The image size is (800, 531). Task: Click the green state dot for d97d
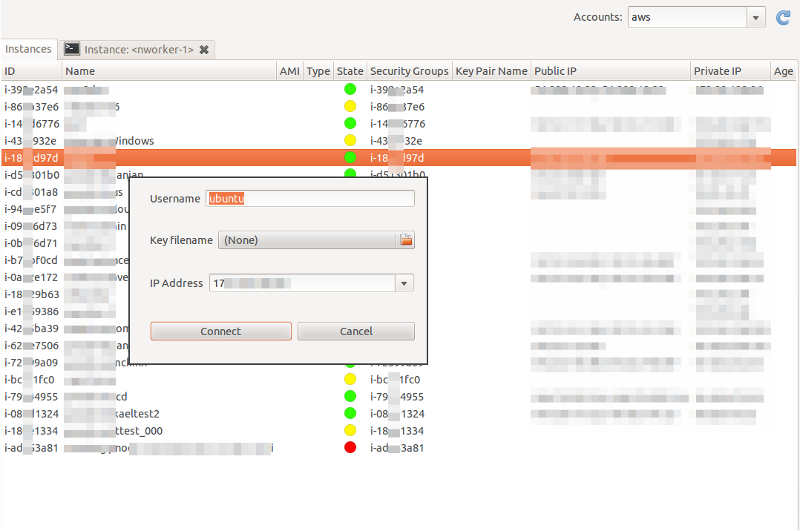350,157
